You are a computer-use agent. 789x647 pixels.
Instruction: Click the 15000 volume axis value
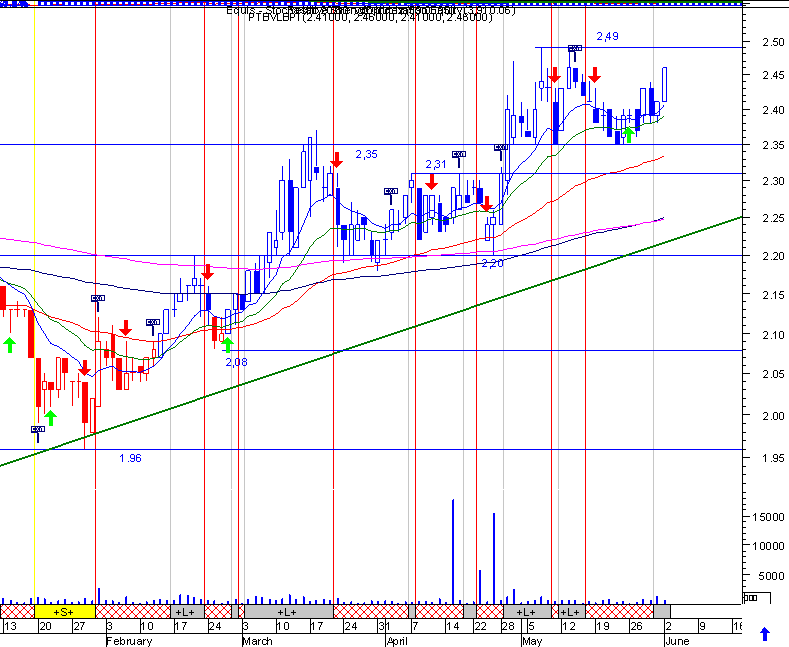click(768, 517)
